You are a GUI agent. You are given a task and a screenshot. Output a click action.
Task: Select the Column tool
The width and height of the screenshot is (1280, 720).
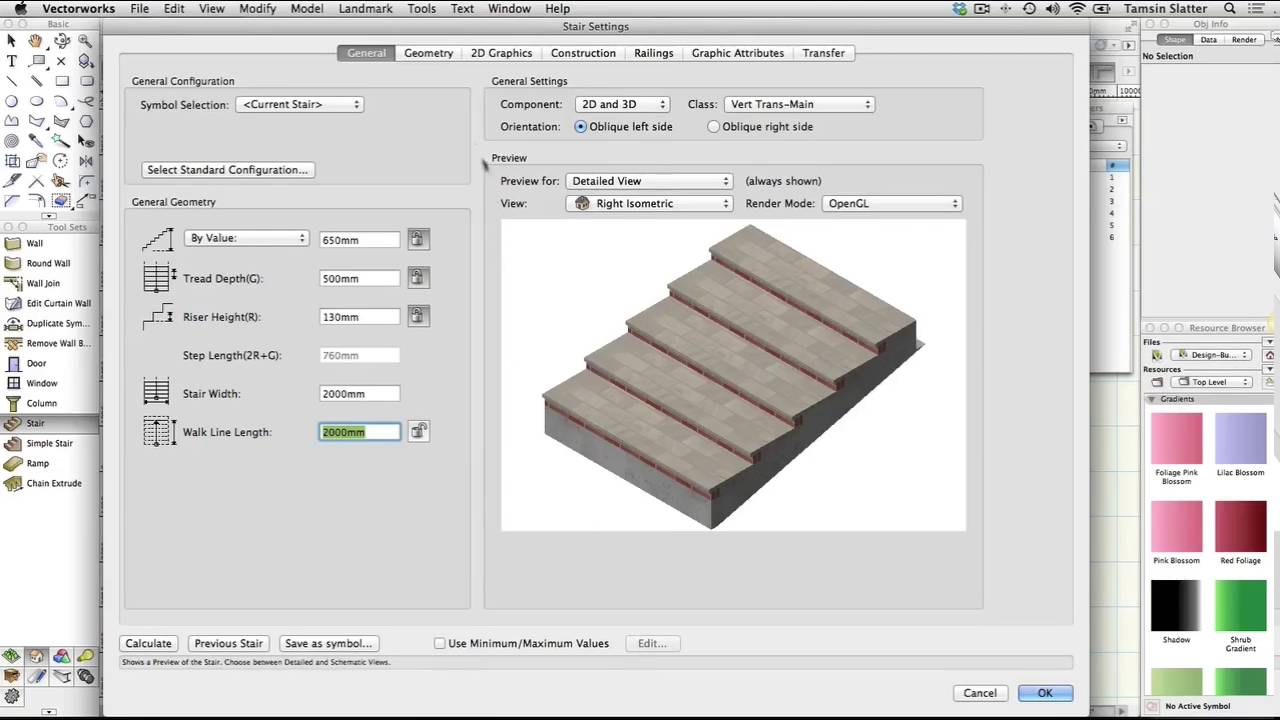tap(50, 403)
